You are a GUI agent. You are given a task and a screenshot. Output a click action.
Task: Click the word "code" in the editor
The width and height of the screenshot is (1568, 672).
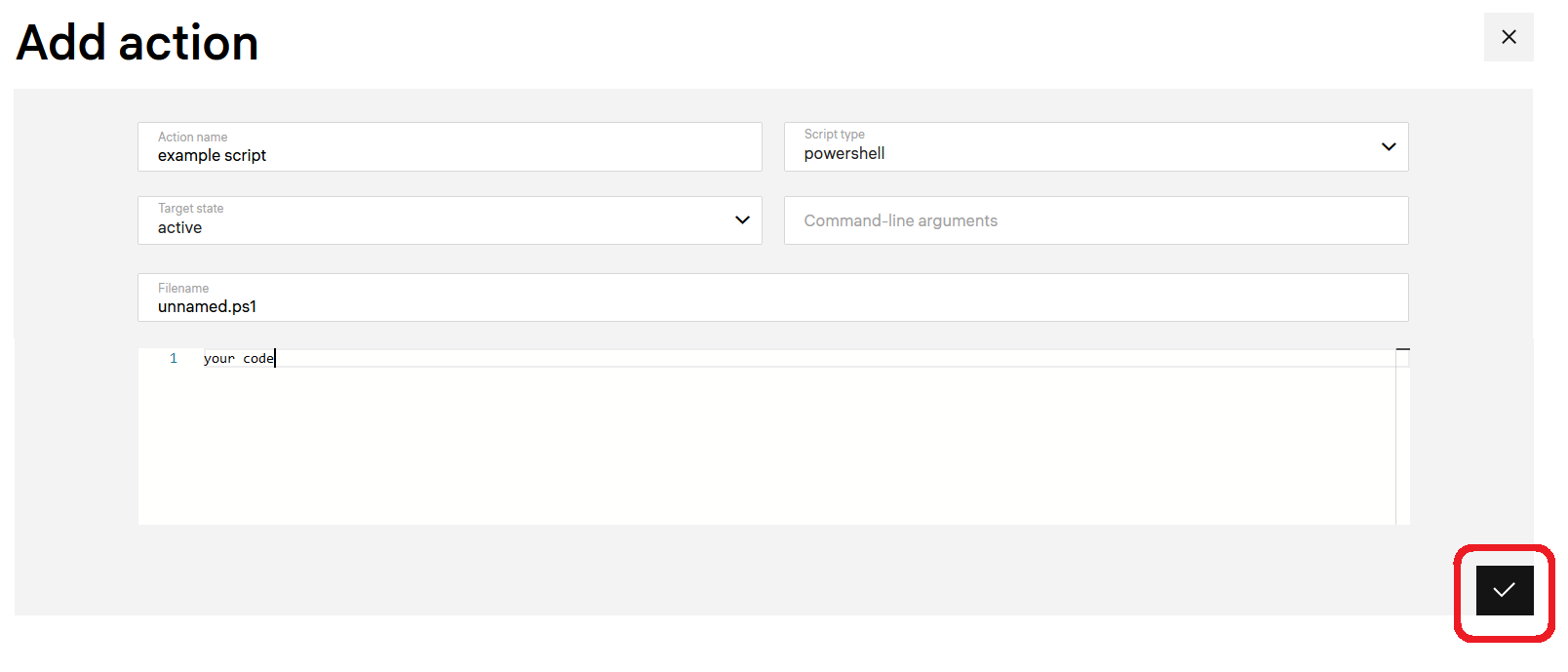258,359
